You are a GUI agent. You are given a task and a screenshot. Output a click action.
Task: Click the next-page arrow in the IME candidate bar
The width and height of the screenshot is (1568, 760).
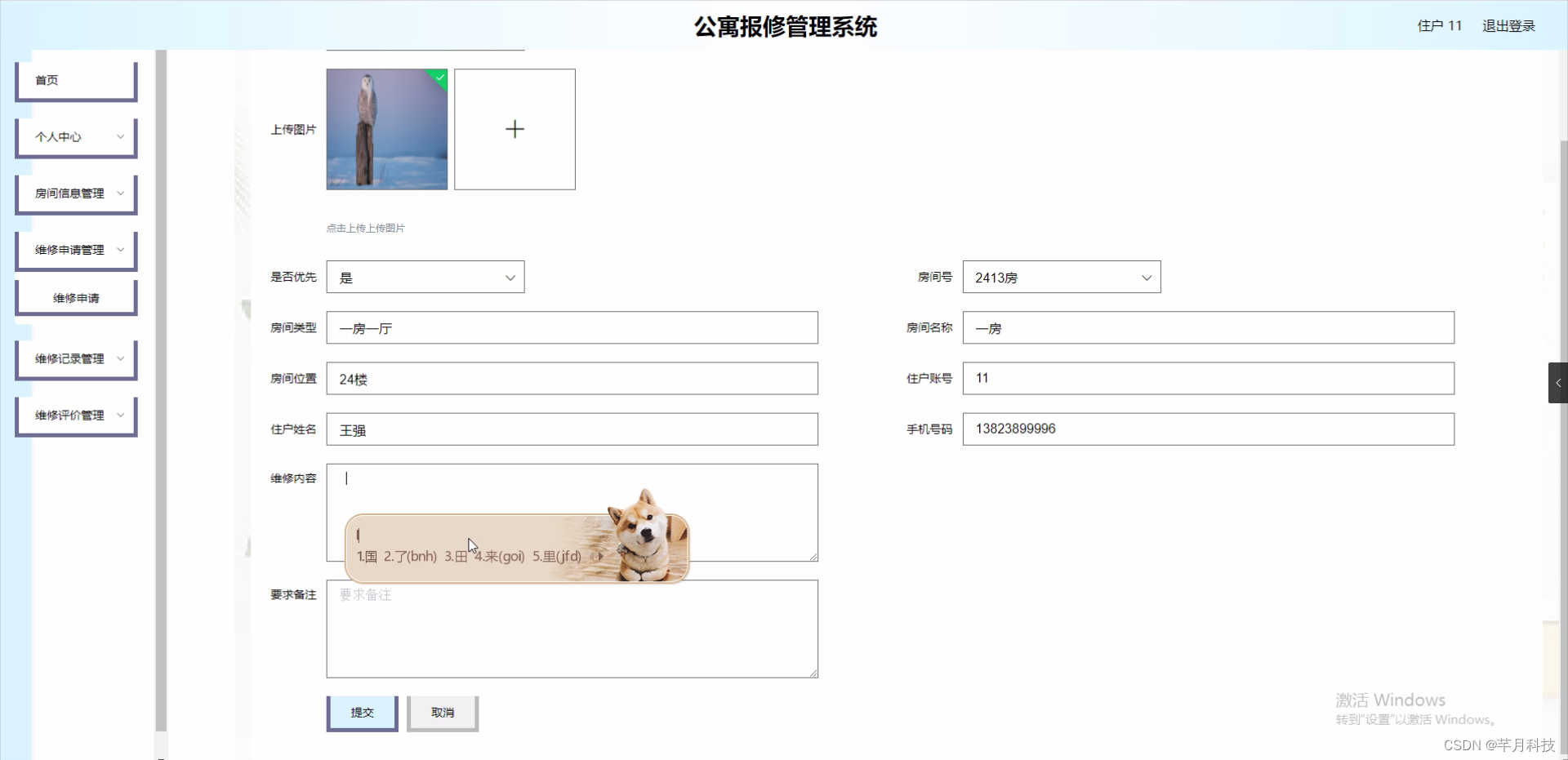point(601,557)
